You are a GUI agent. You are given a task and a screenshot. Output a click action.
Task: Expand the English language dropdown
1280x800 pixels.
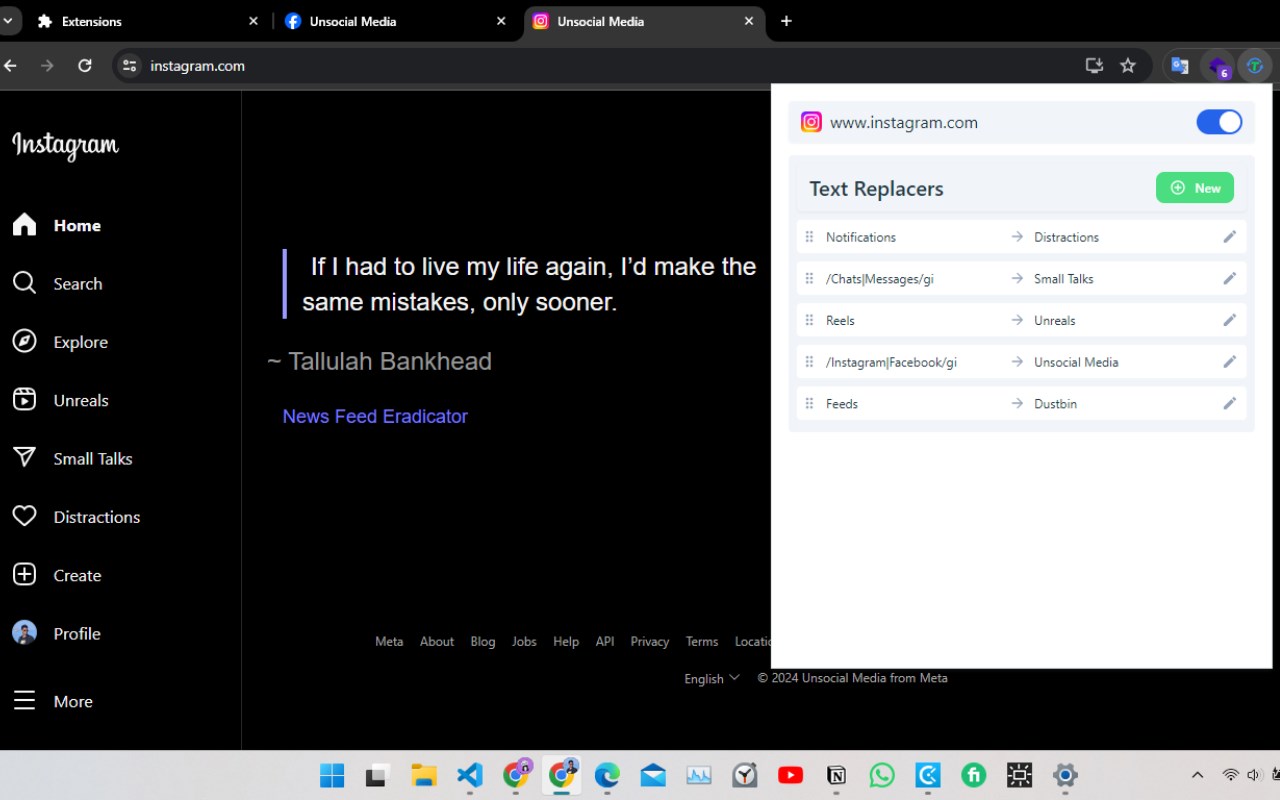click(x=712, y=678)
